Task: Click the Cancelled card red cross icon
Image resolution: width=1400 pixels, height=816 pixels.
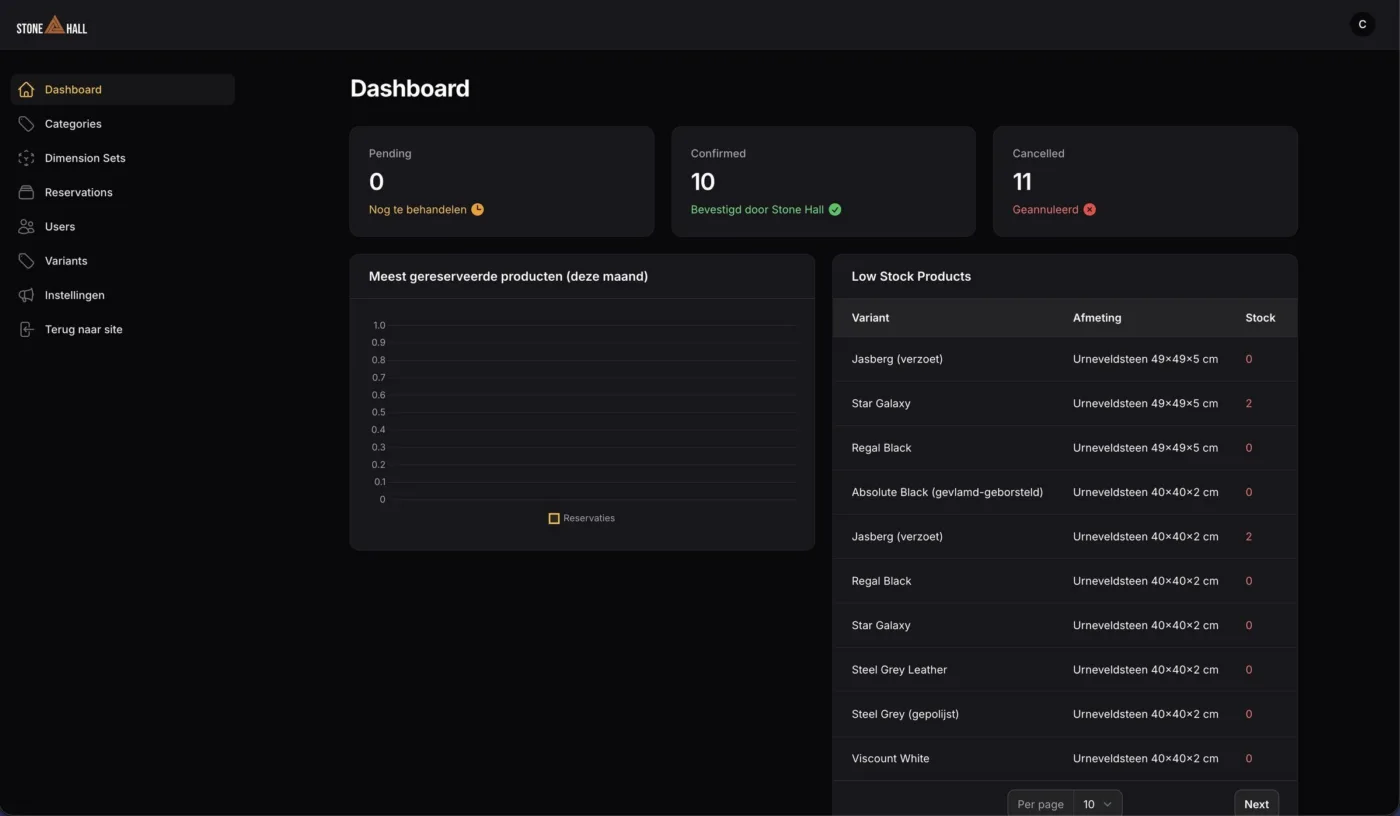Action: pos(1090,210)
